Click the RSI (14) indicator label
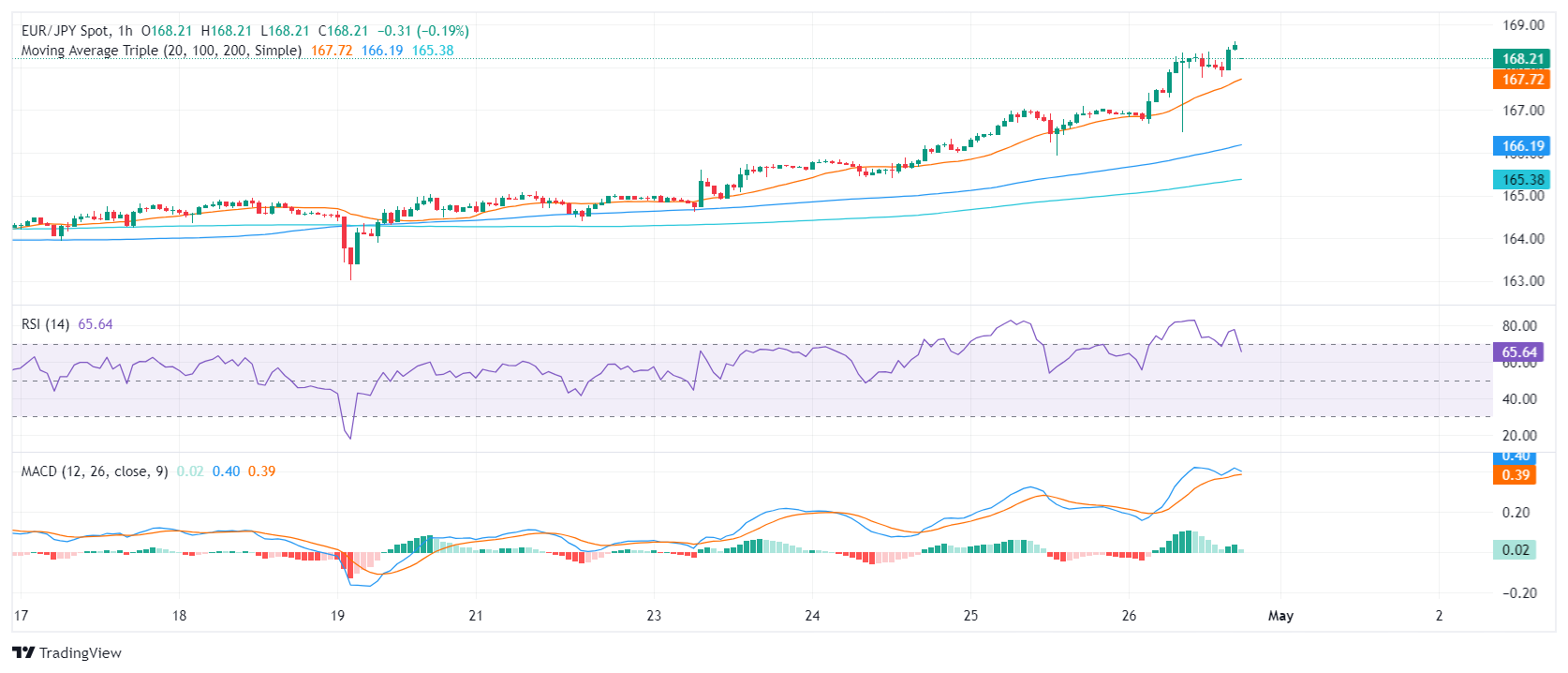This screenshot has height=673, width=1568. 45,324
